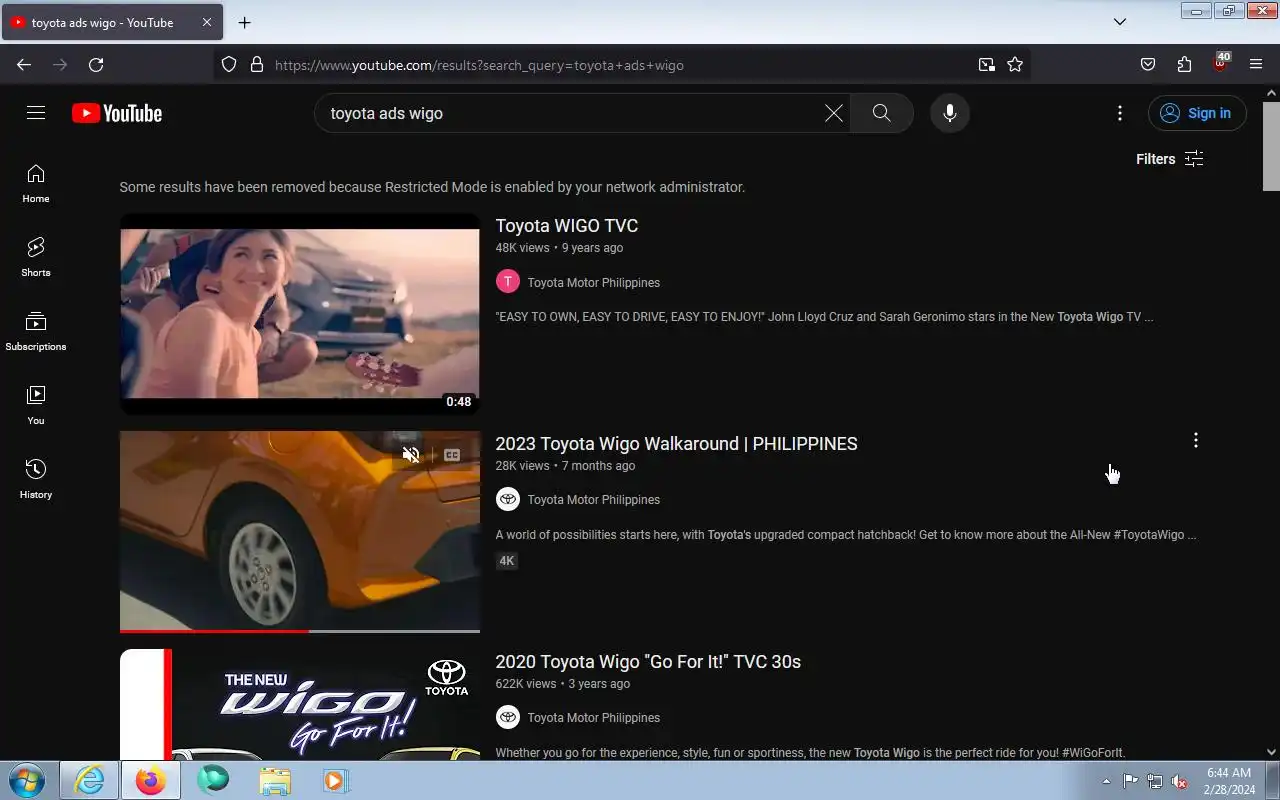Open the uBlock extension with badge 40
The image size is (1280, 800).
(x=1220, y=63)
